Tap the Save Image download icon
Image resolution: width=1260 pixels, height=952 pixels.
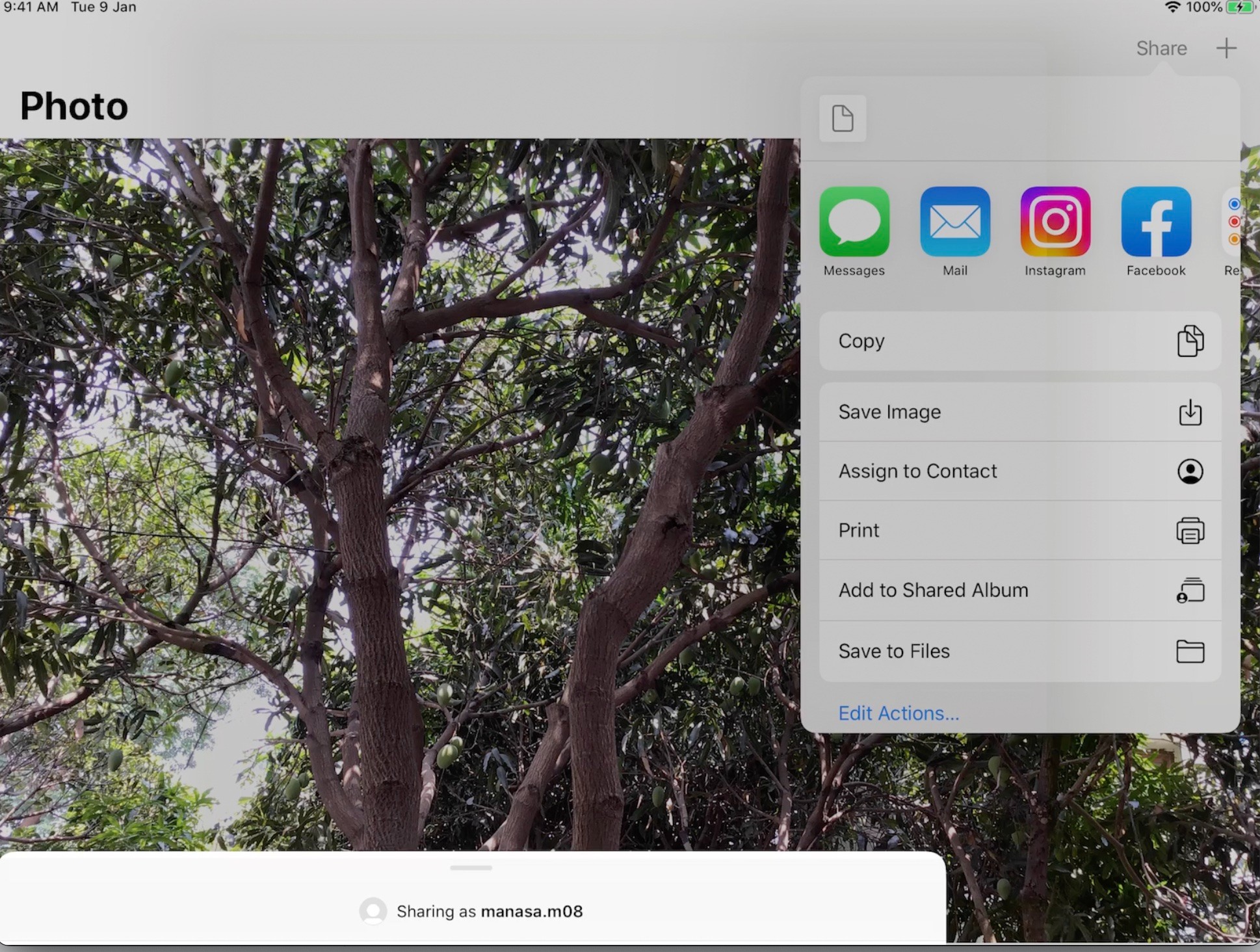click(1190, 412)
